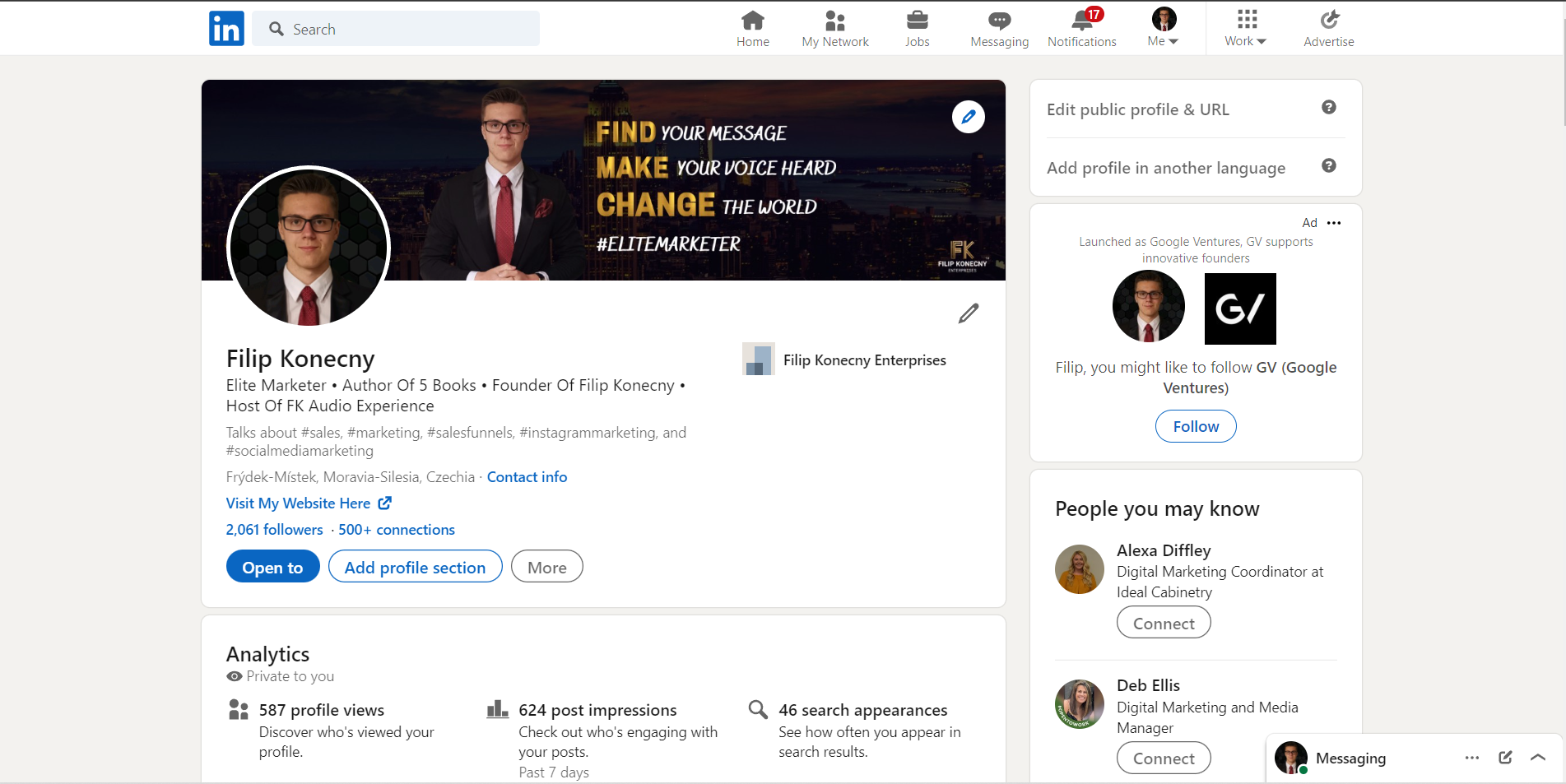Open Messaging from the top navigation
Screen dimensions: 1566x784
pos(998,27)
